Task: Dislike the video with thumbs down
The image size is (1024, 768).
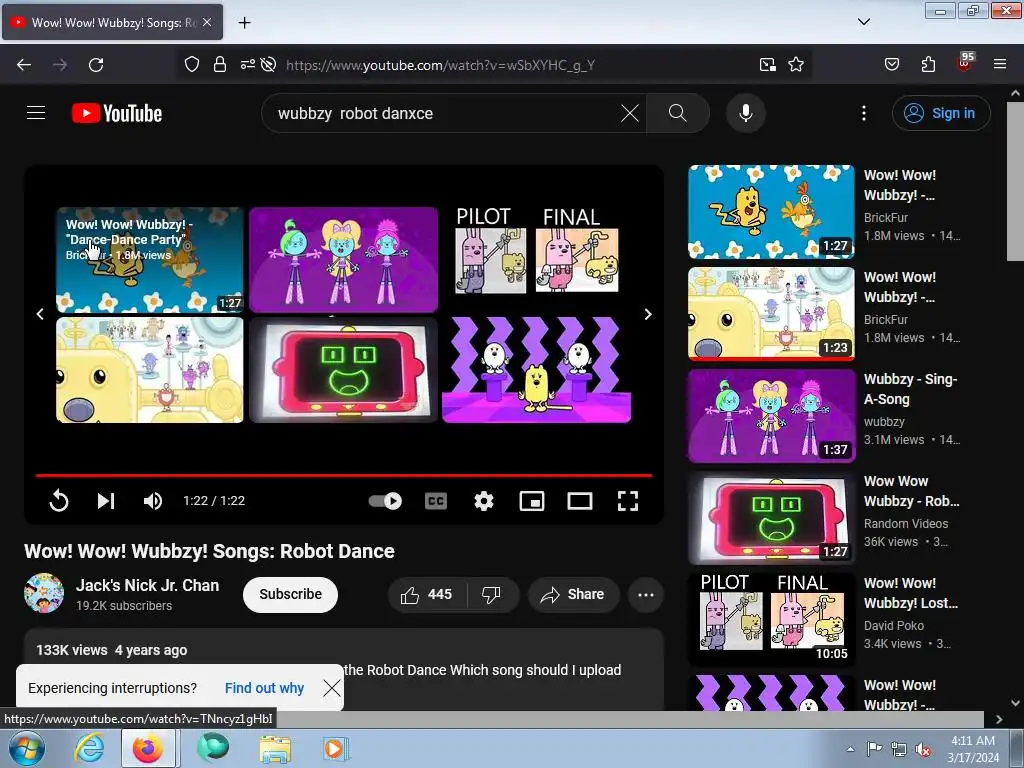Action: [492, 594]
